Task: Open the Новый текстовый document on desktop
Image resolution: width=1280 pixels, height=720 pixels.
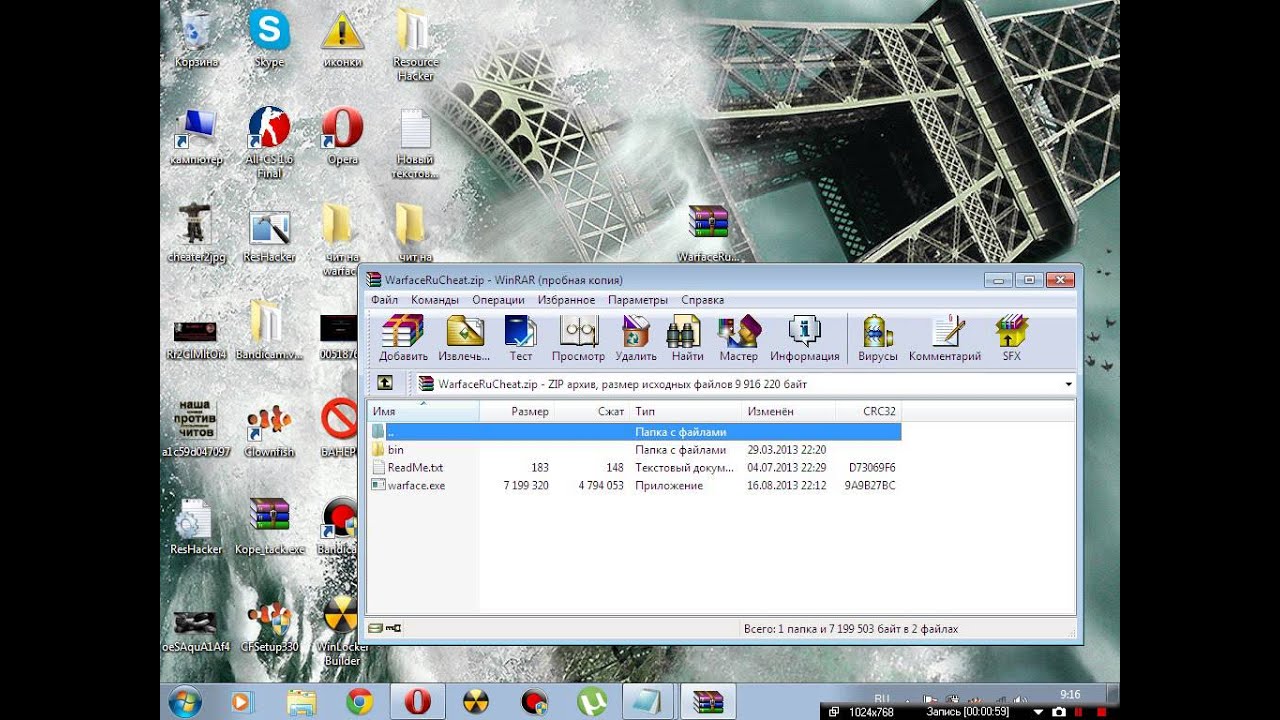Action: [415, 142]
